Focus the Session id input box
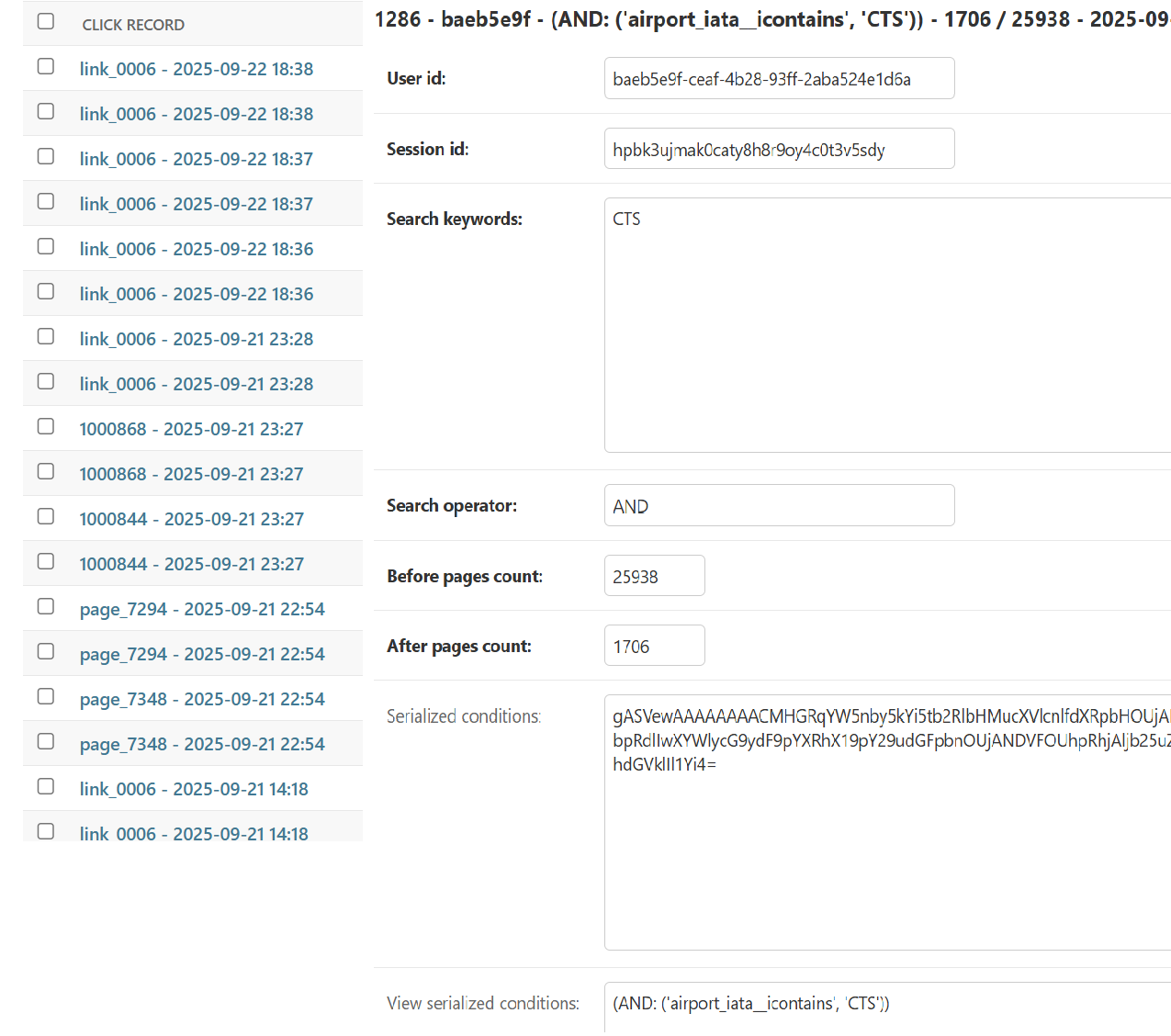 click(779, 149)
